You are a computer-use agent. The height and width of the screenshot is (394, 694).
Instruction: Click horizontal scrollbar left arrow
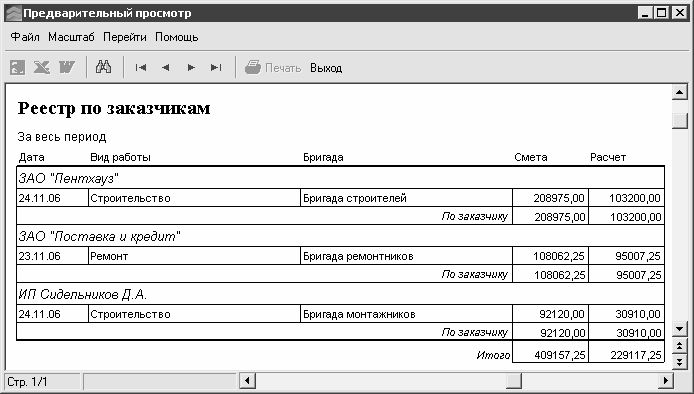pos(247,381)
